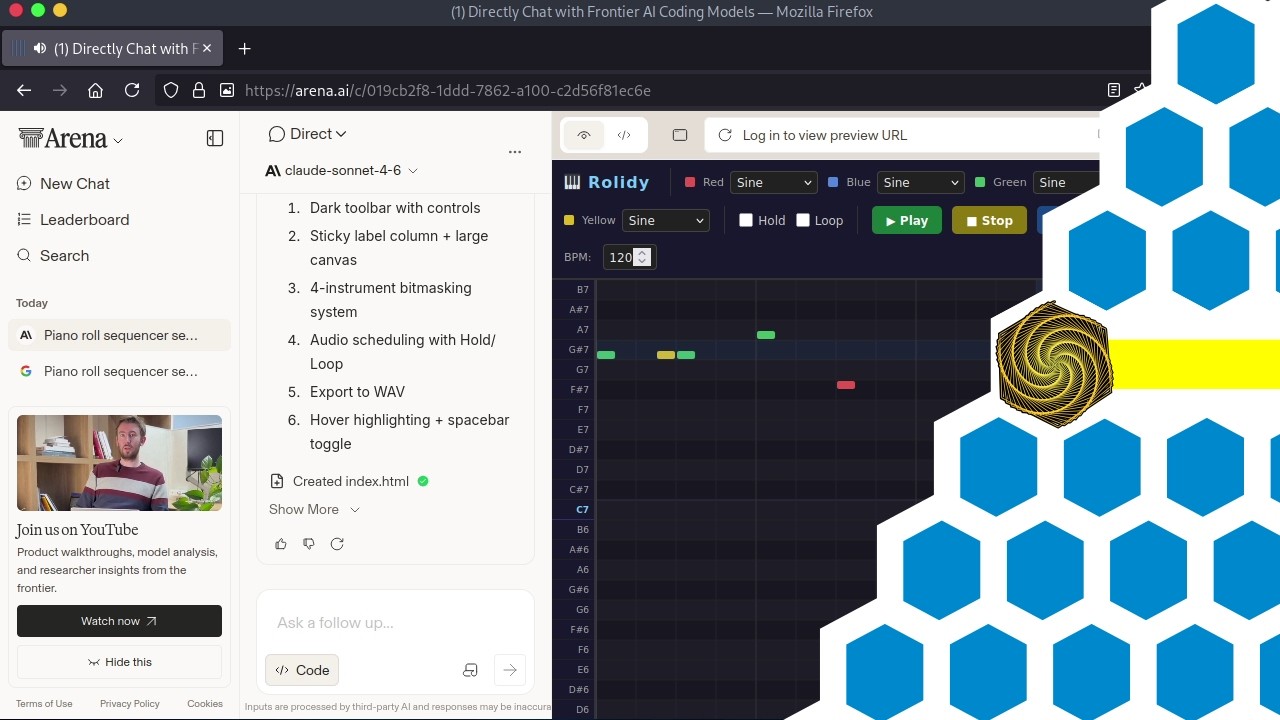Open the Leaderboard list icon
This screenshot has width=1280, height=720.
click(x=24, y=220)
